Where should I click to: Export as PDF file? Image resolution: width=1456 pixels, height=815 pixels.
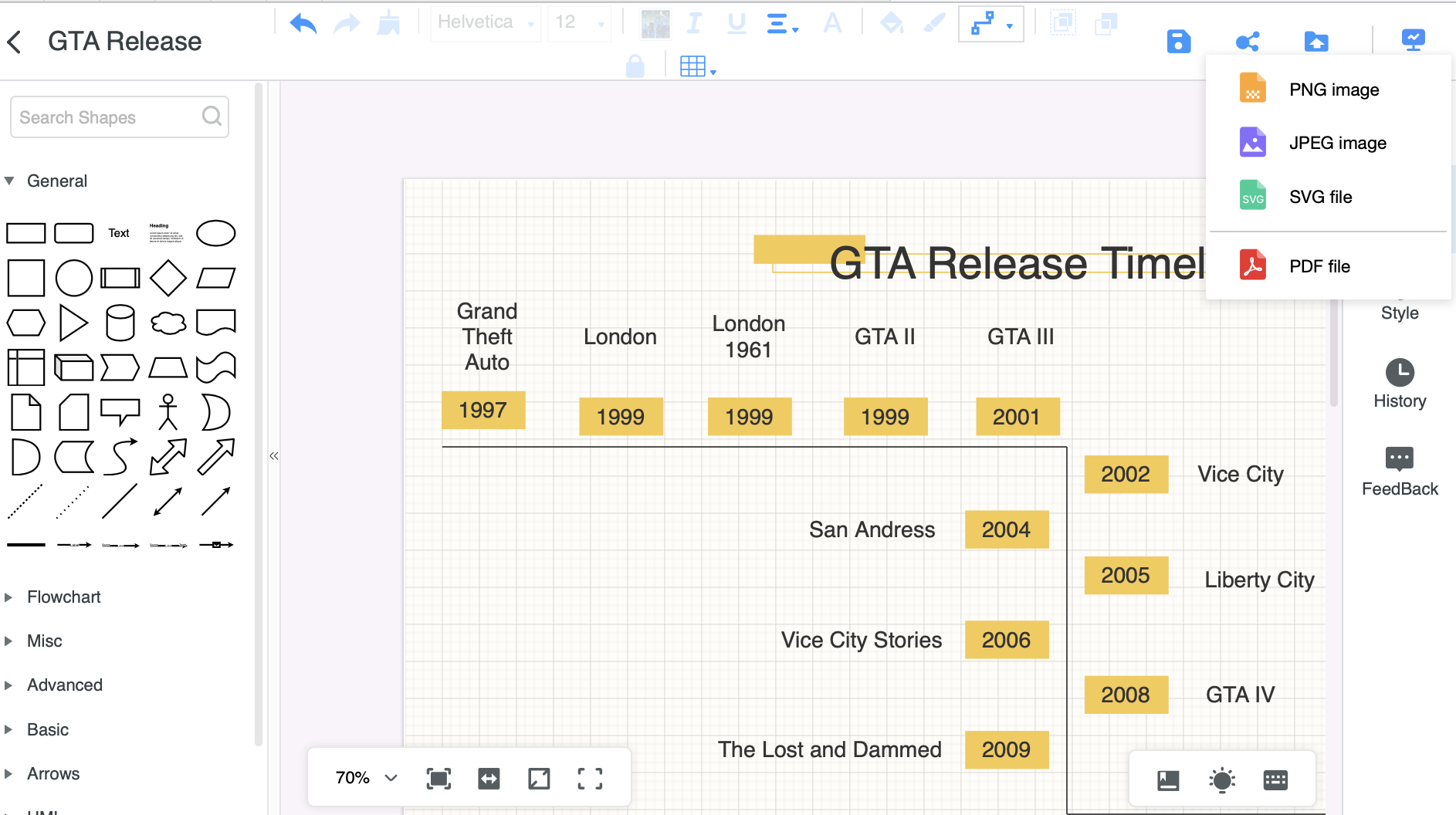click(x=1329, y=266)
